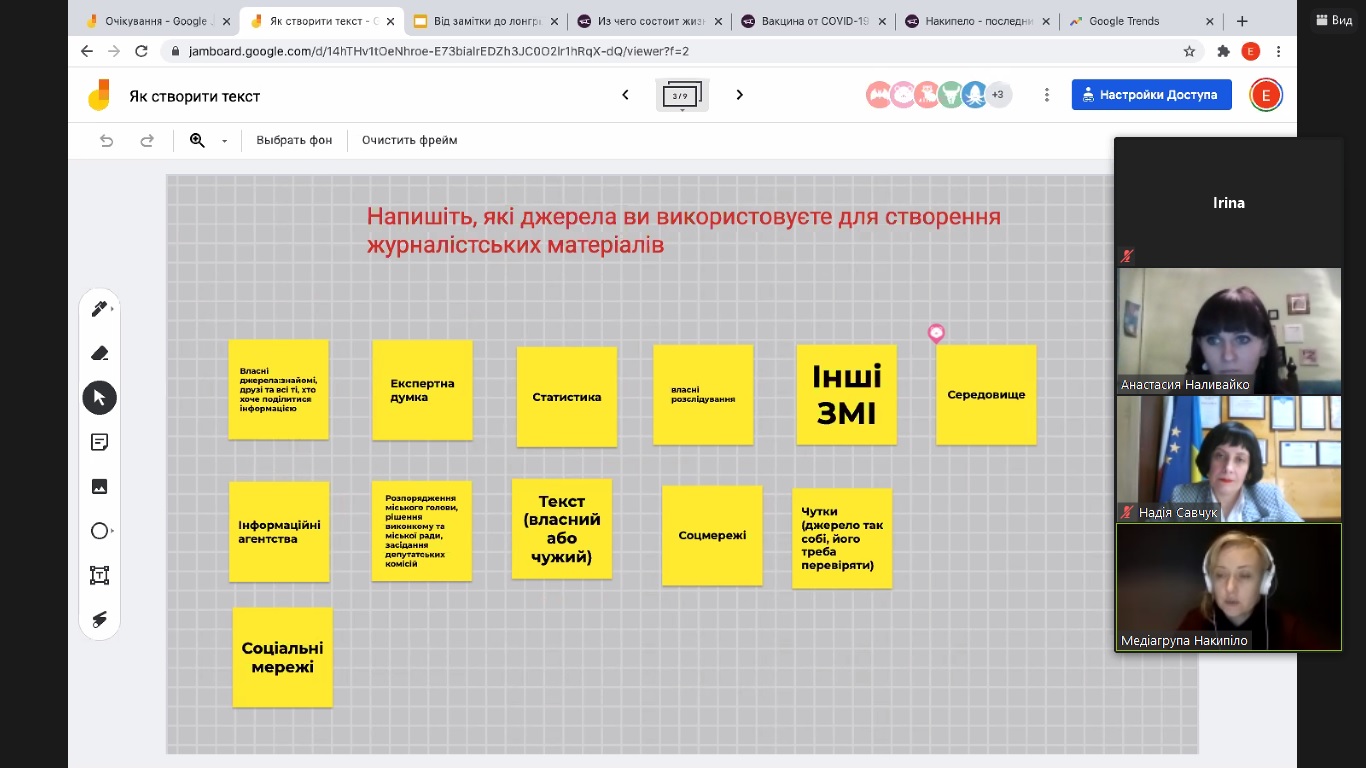The image size is (1366, 768).
Task: Select the Eraser tool
Action: 99,353
